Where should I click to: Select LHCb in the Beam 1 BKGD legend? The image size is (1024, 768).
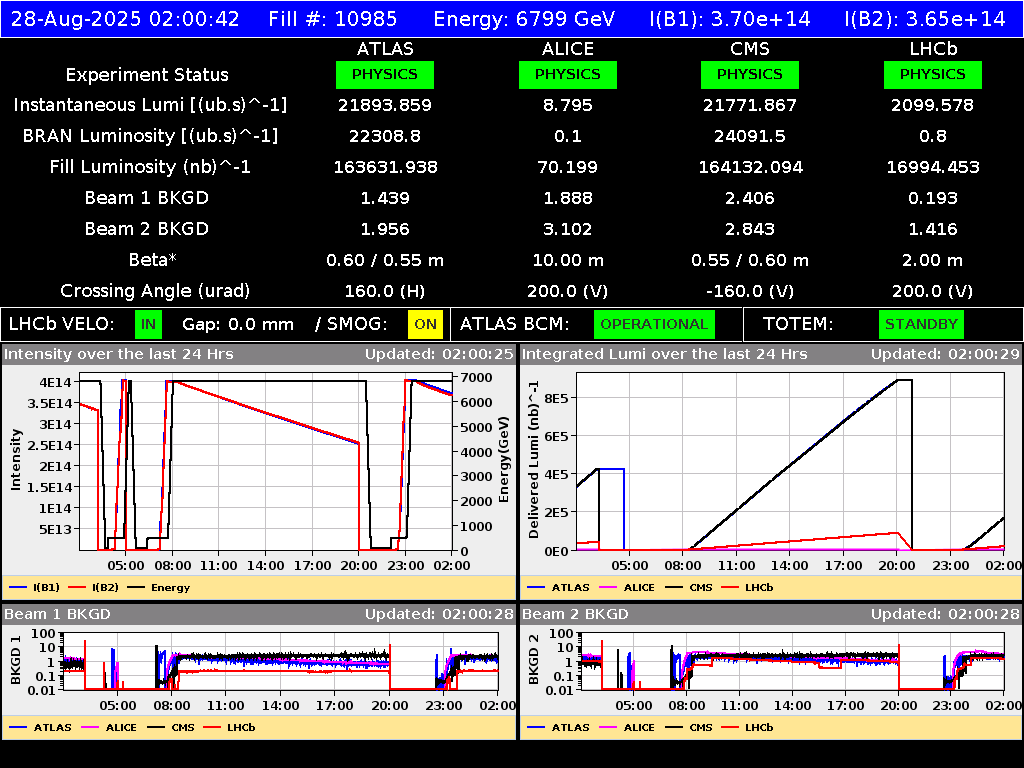pos(241,727)
